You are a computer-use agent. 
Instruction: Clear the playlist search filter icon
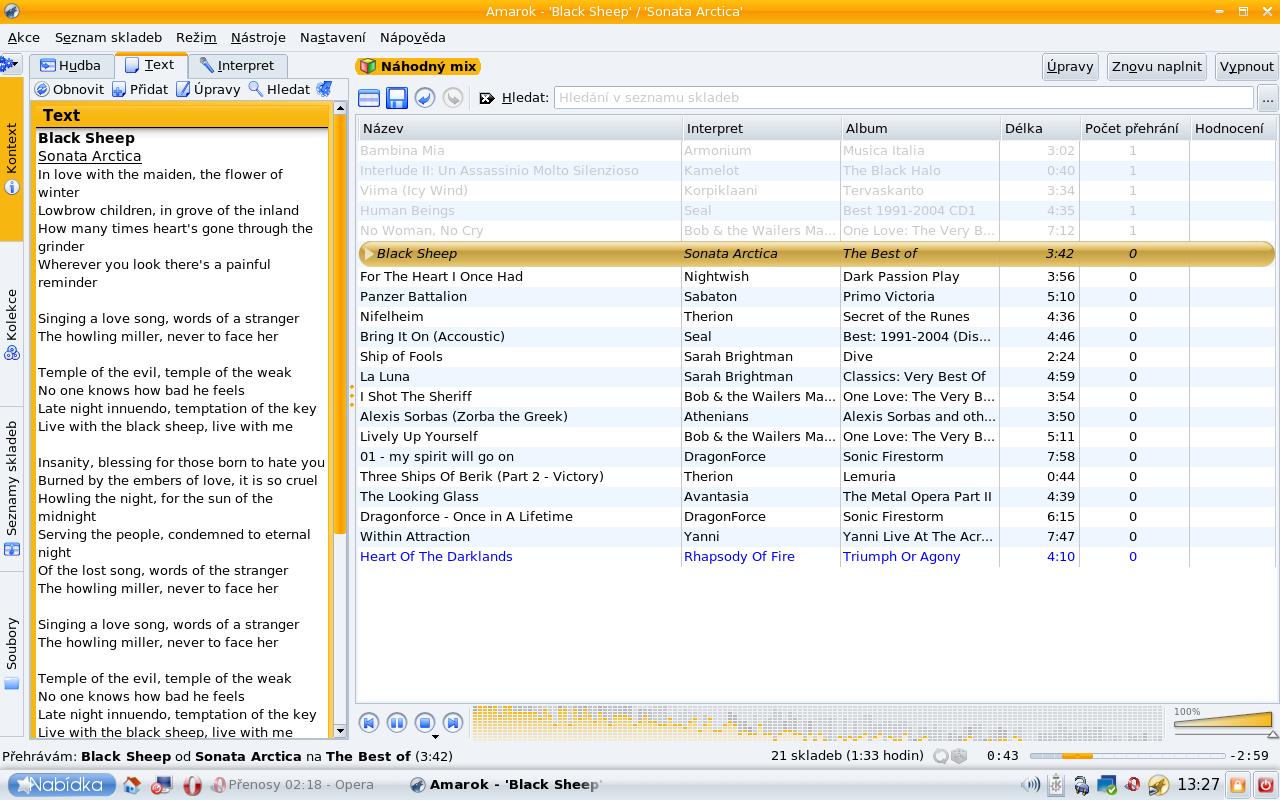tap(487, 98)
